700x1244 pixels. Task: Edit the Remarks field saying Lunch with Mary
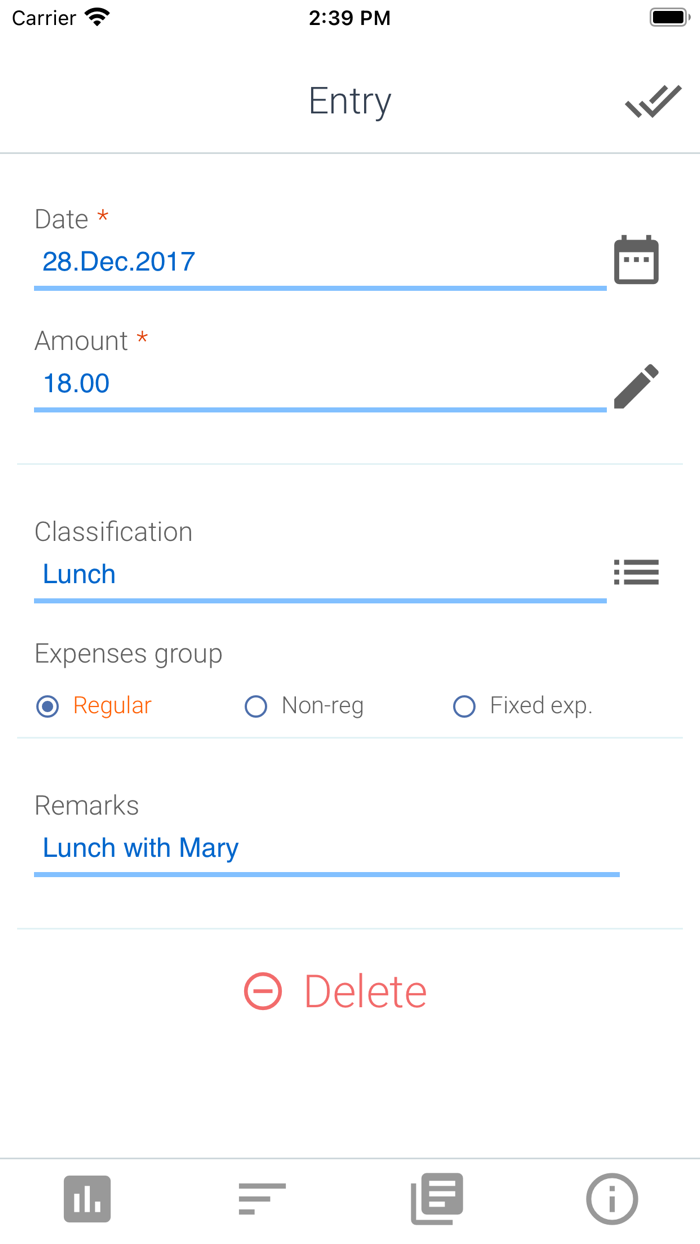[x=140, y=847]
